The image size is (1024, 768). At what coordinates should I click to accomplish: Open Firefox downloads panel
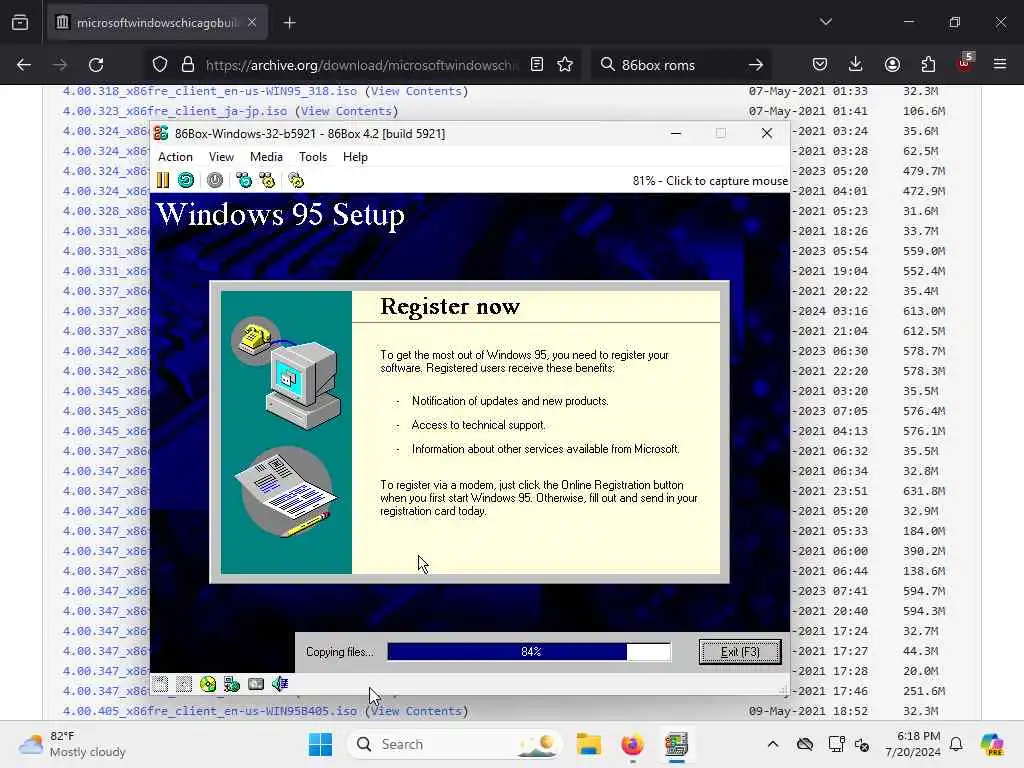click(x=856, y=65)
